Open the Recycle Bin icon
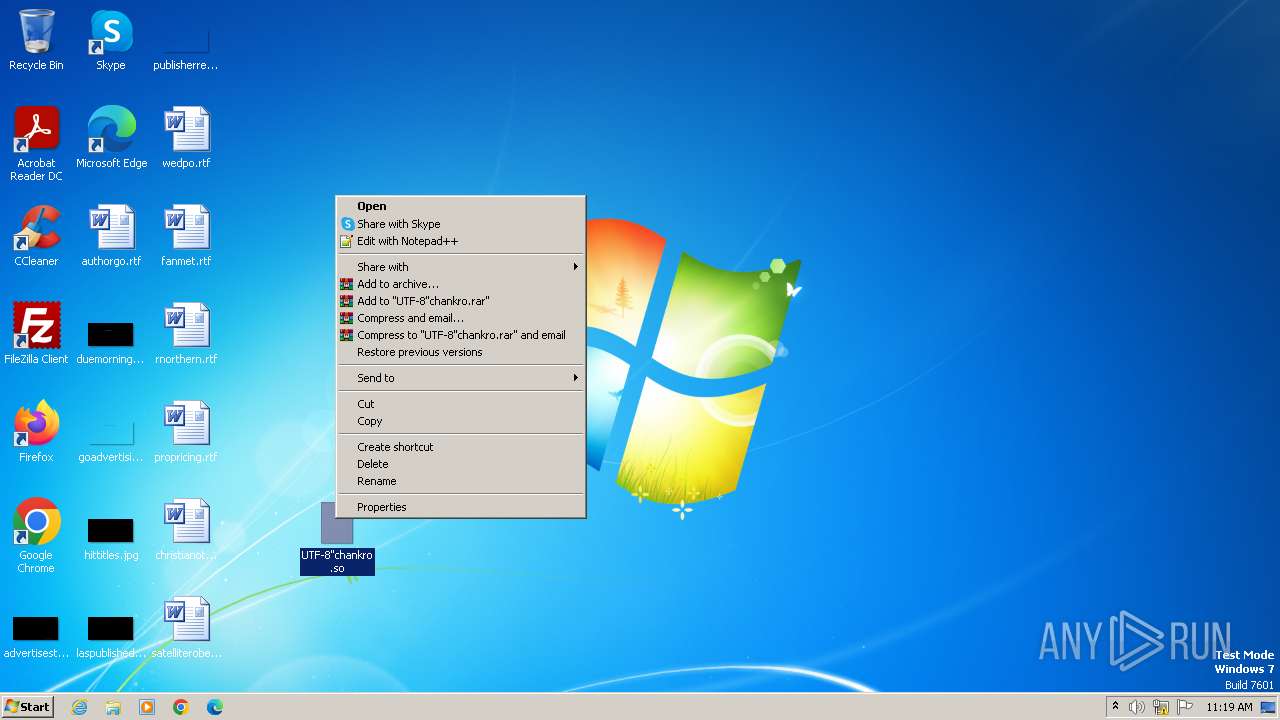The image size is (1280, 720). pyautogui.click(x=36, y=40)
